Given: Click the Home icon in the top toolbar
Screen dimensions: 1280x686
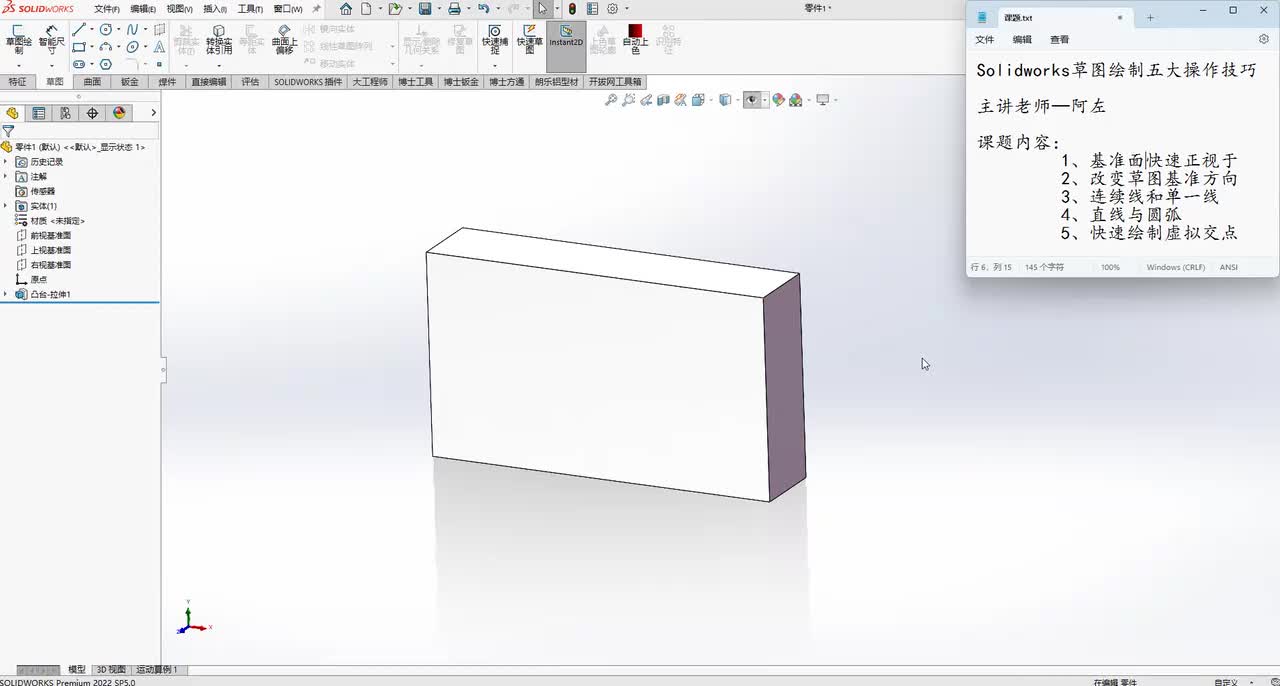Looking at the screenshot, I should 346,9.
